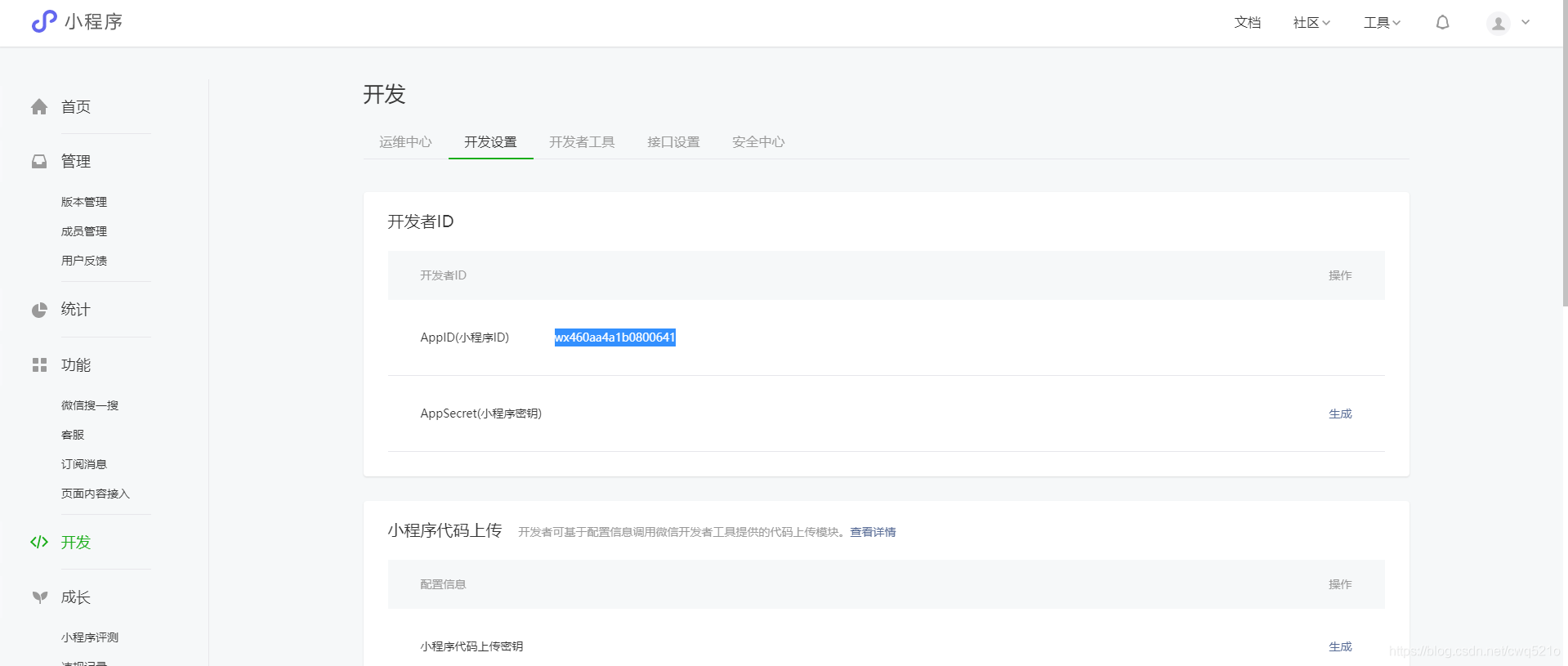Click the 开发 code brackets icon
This screenshot has width=1568, height=666.
[x=39, y=542]
